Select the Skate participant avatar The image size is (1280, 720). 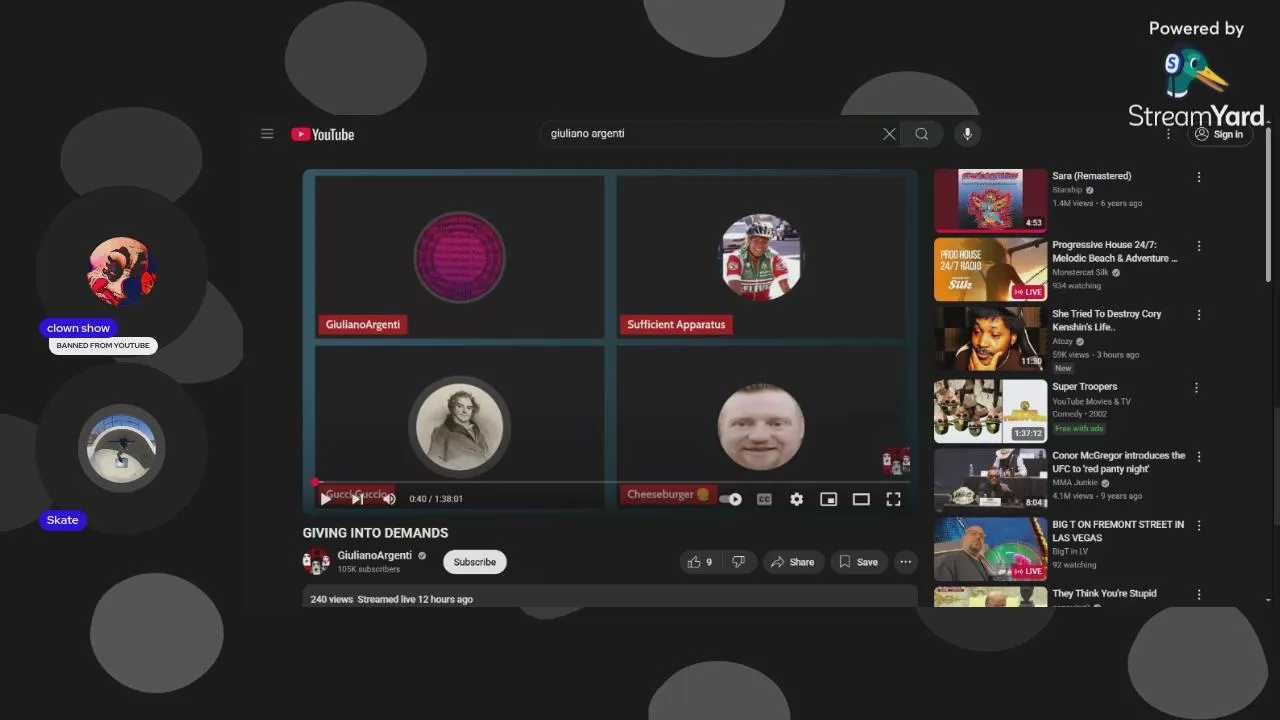coord(122,448)
